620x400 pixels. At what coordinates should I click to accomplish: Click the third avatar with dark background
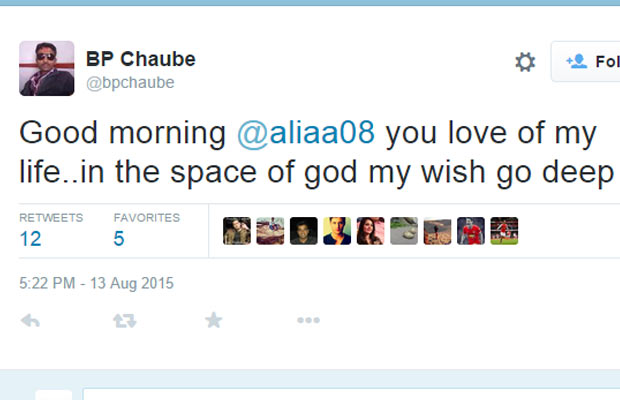pyautogui.click(x=304, y=231)
